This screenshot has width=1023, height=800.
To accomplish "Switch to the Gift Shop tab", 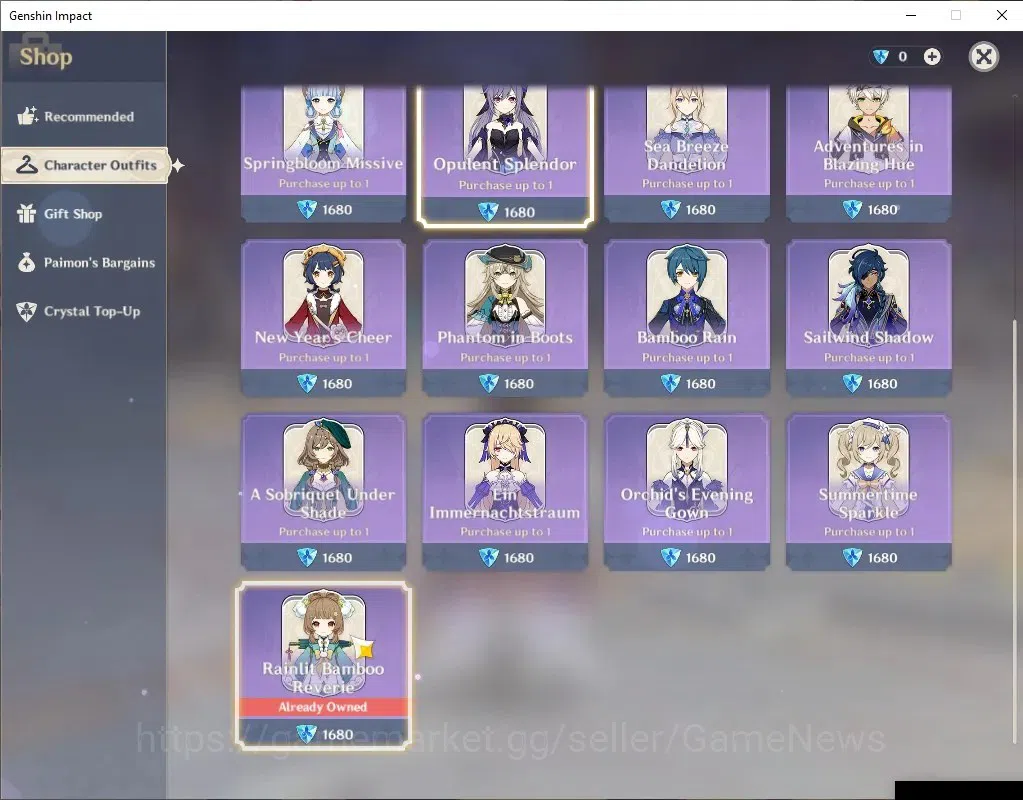I will tap(84, 214).
